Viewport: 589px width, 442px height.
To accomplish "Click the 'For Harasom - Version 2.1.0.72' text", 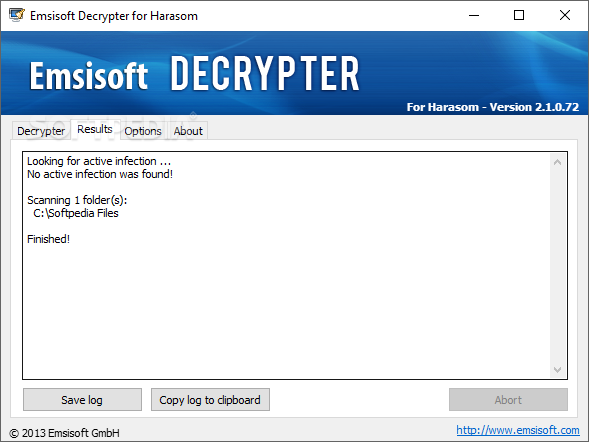I will click(x=492, y=107).
